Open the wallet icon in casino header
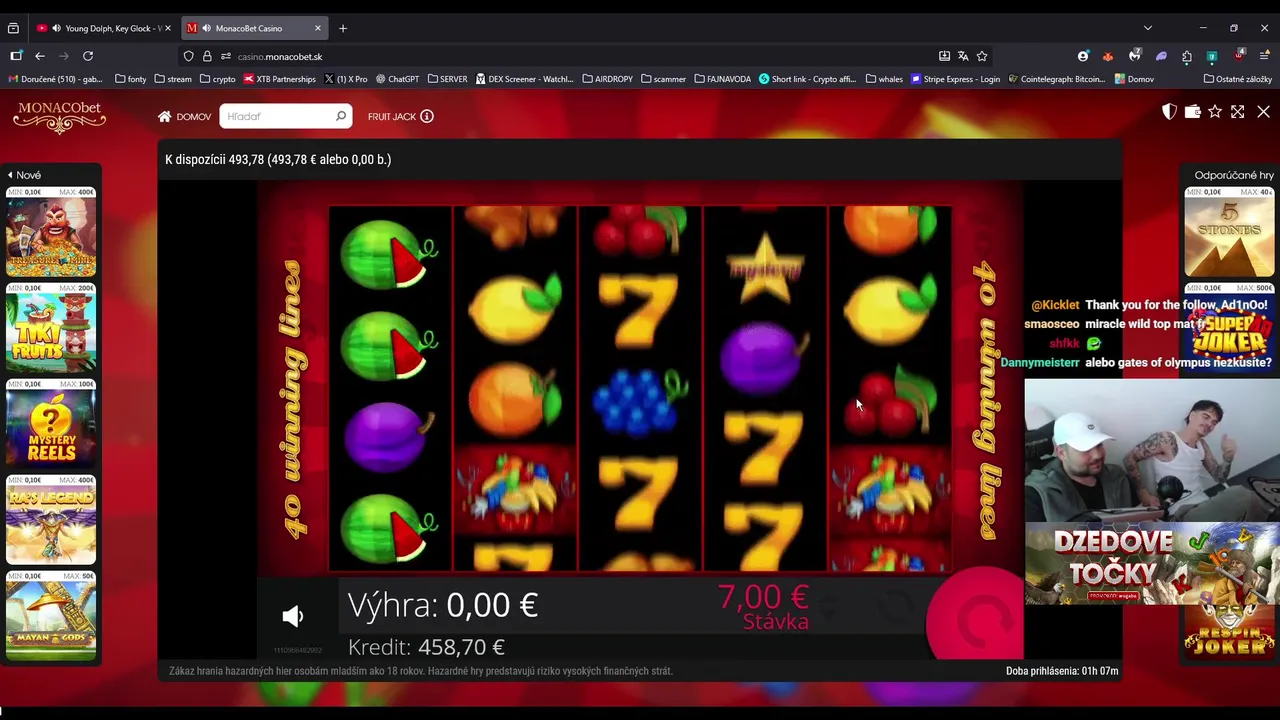The height and width of the screenshot is (720, 1280). tap(1192, 112)
